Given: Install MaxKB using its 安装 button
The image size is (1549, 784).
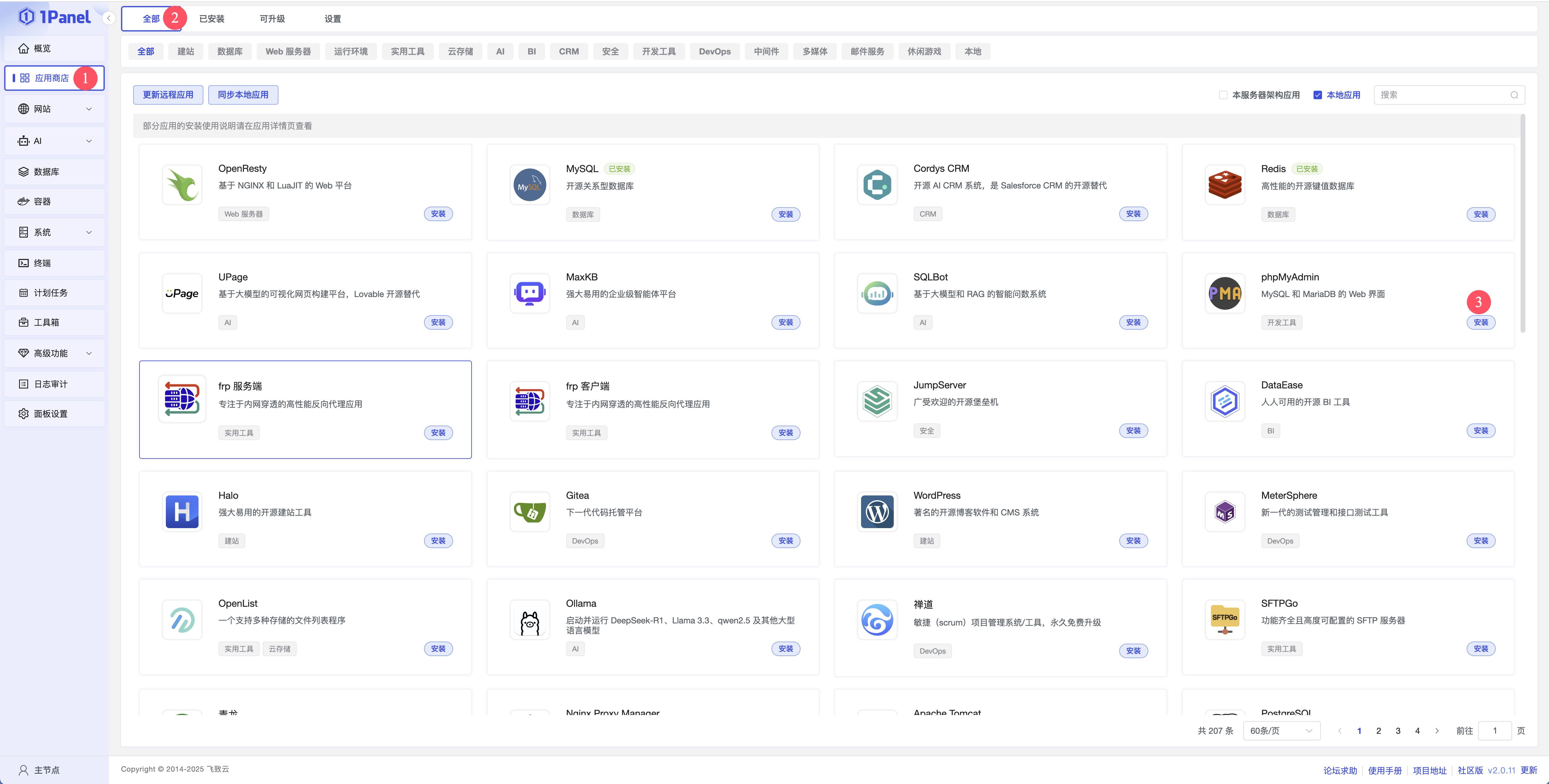Looking at the screenshot, I should [785, 323].
